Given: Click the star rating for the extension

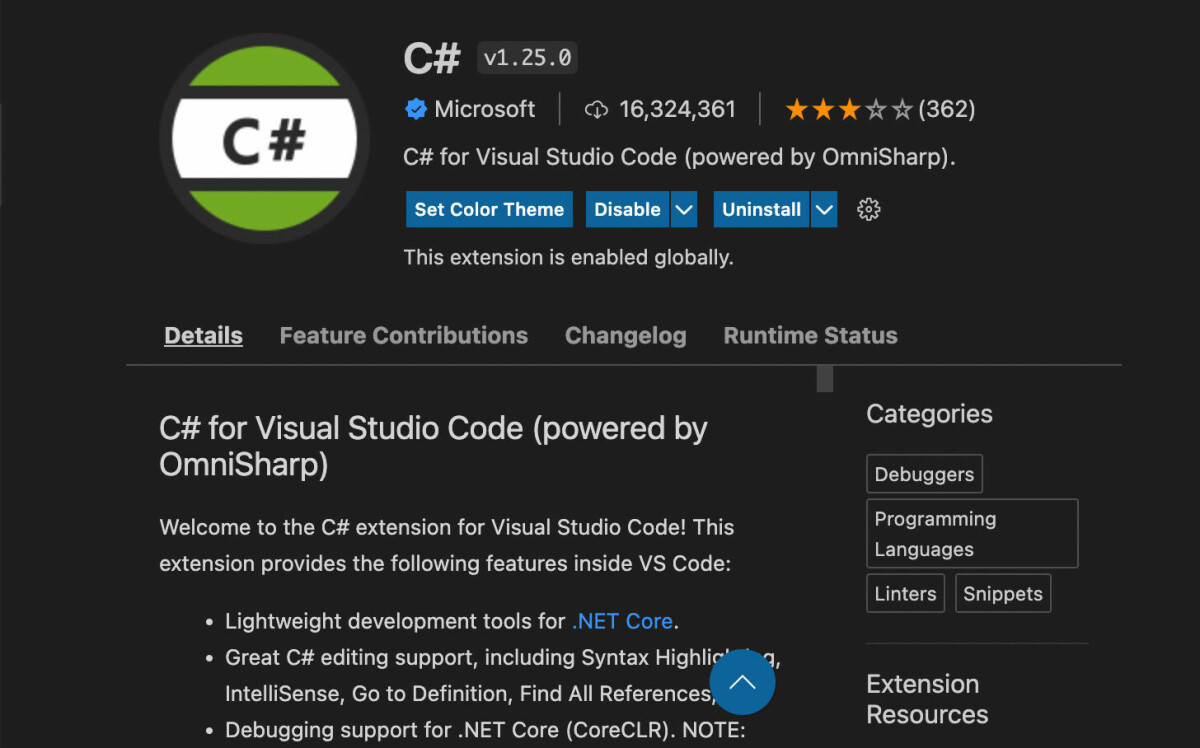Looking at the screenshot, I should pyautogui.click(x=848, y=109).
